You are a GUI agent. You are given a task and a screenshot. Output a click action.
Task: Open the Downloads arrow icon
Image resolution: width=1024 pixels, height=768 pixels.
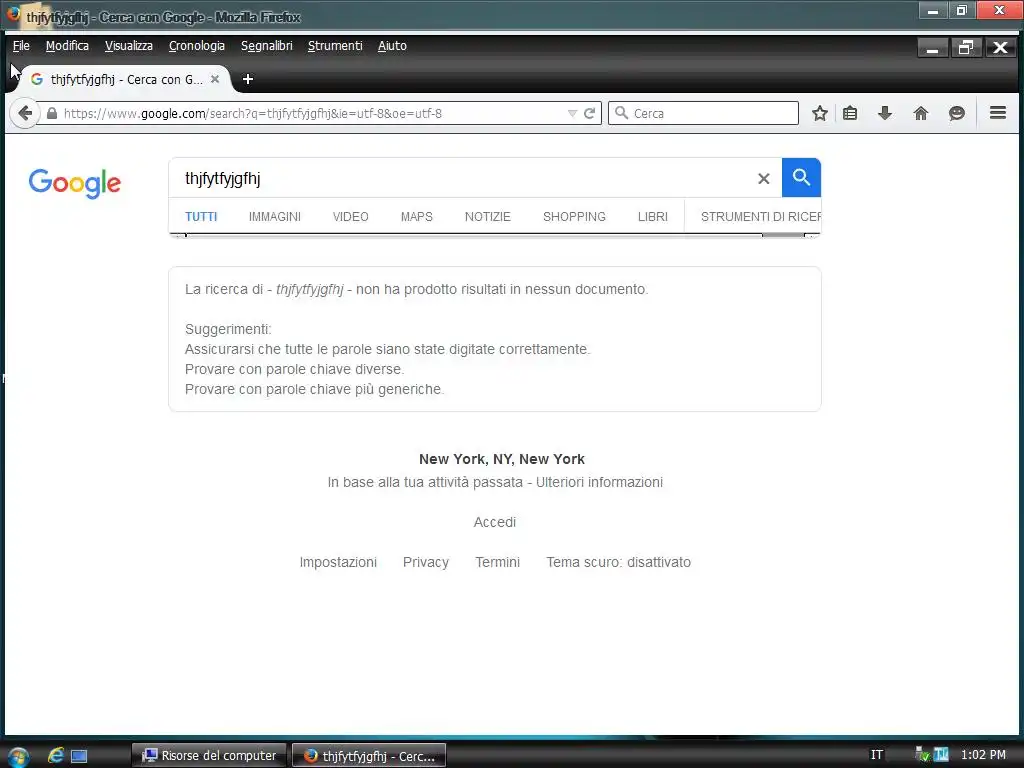885,113
